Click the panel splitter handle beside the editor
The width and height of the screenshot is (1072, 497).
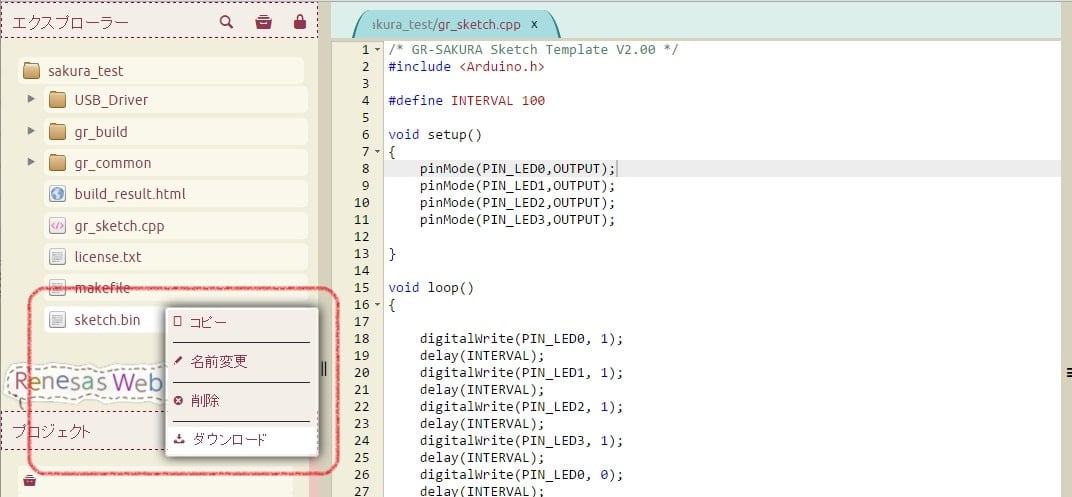324,369
